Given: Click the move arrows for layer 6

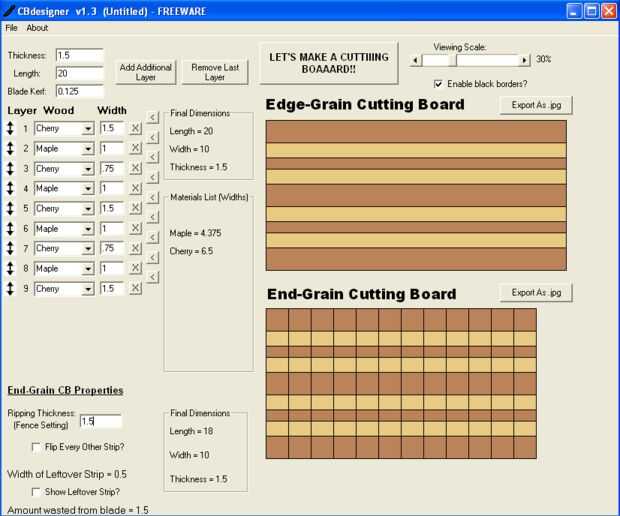Looking at the screenshot, I should (10, 229).
